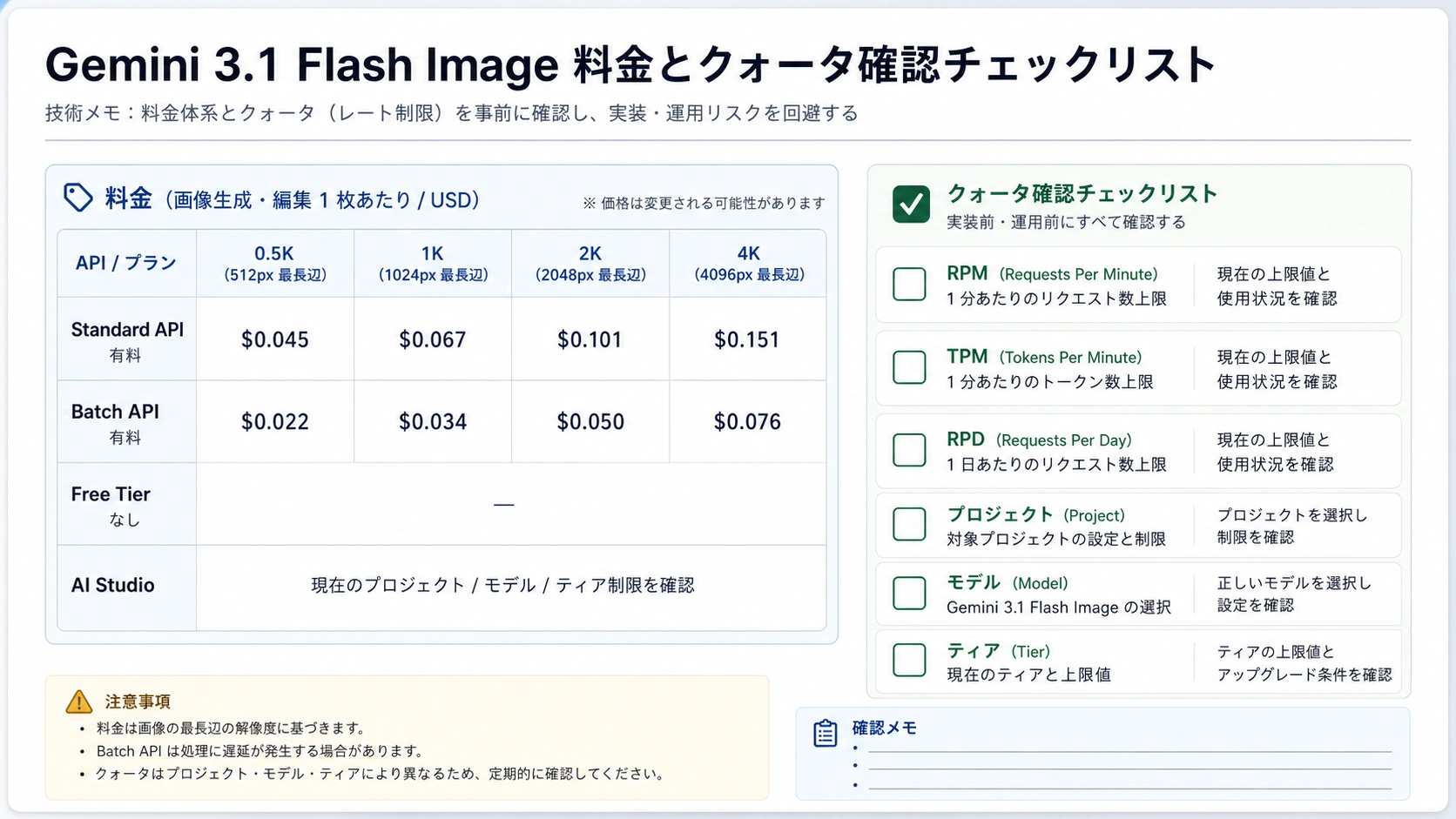Click the warning triangle icon beside 注意事項
Screen dimensions: 1456x819
(x=78, y=702)
